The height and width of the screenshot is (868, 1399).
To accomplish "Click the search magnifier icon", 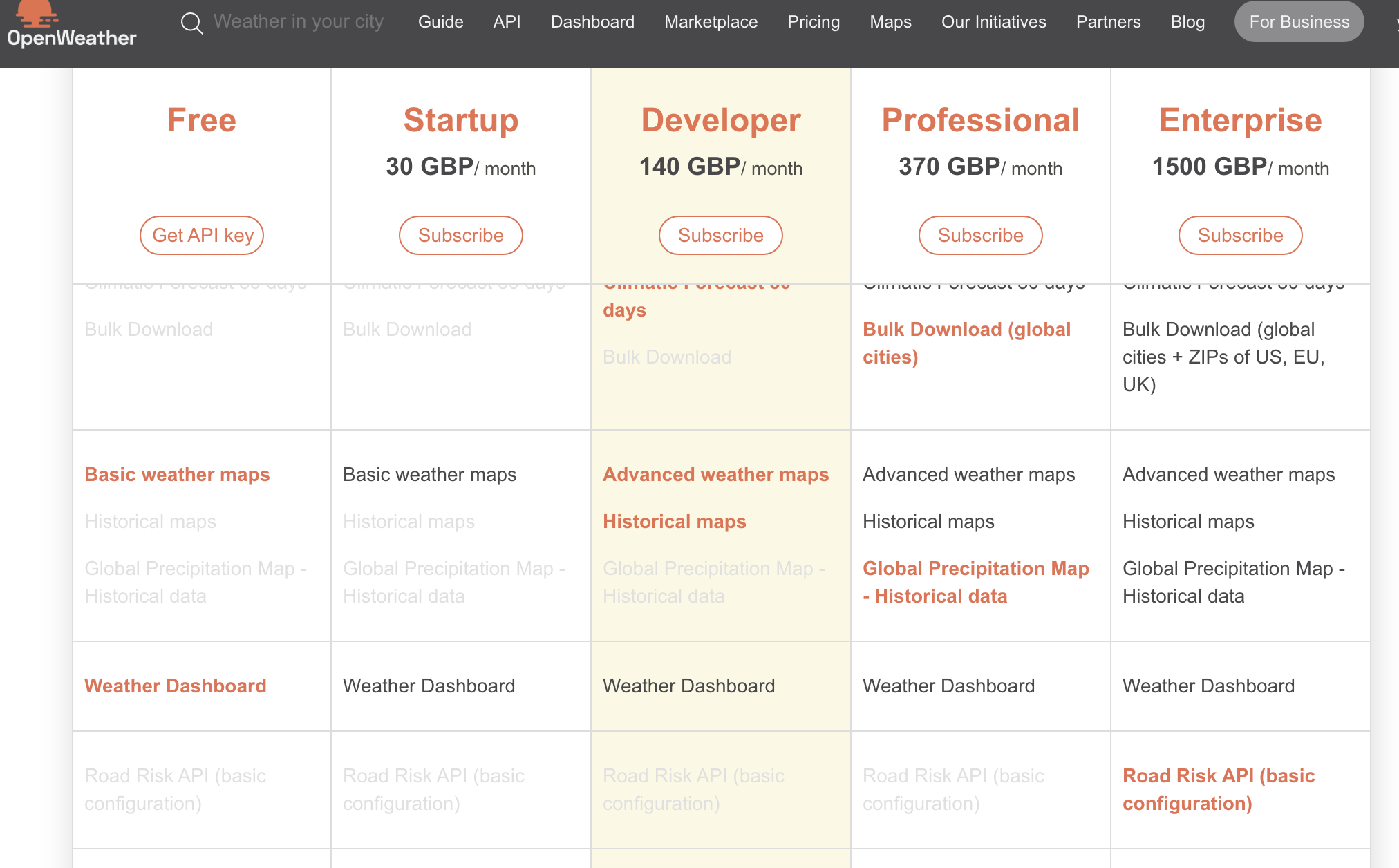I will (191, 23).
